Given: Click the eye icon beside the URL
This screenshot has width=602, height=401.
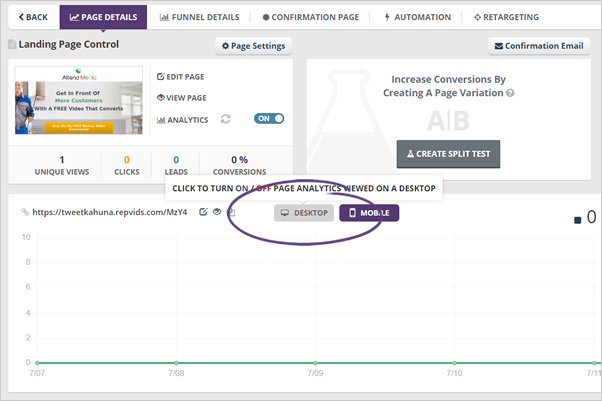Looking at the screenshot, I should tap(216, 212).
